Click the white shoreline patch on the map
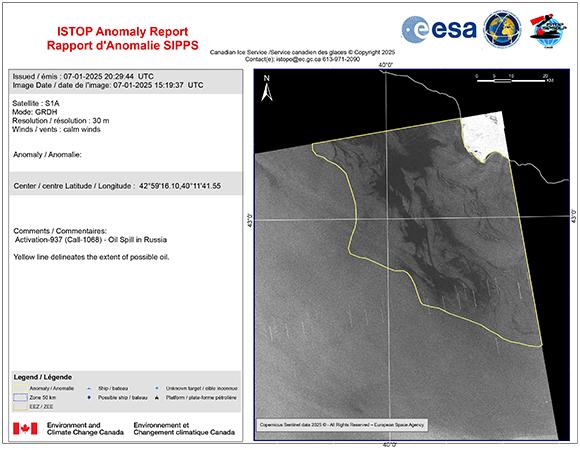The width and height of the screenshot is (580, 450). 483,135
